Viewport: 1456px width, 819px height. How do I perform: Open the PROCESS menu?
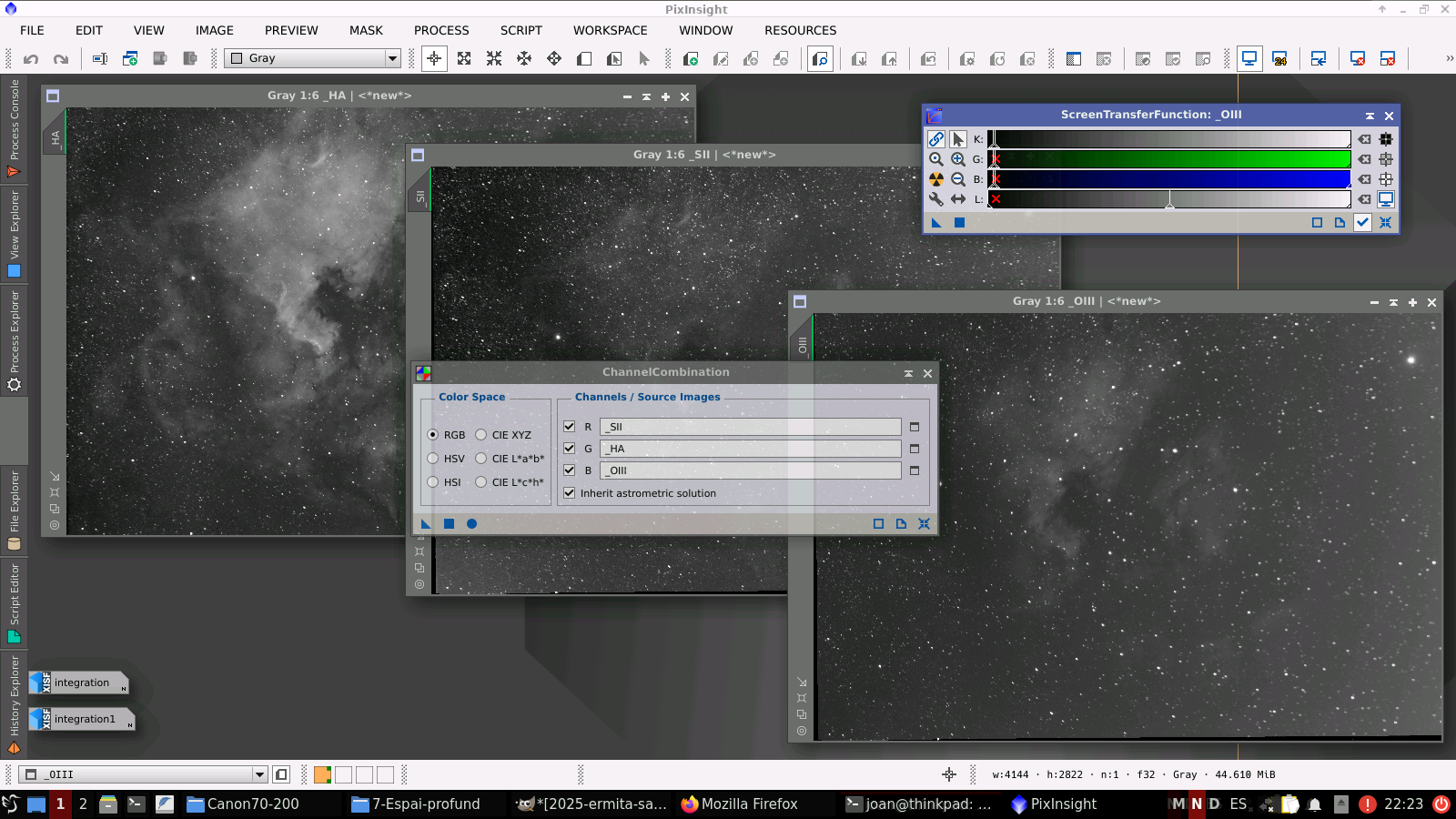(441, 30)
